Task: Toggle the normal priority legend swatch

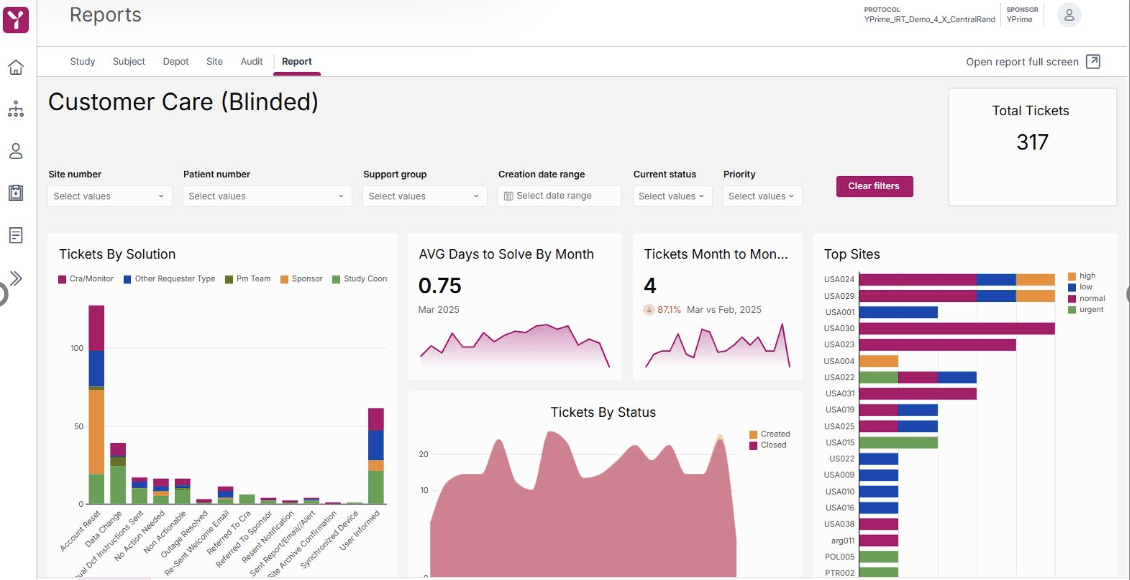Action: click(1072, 298)
